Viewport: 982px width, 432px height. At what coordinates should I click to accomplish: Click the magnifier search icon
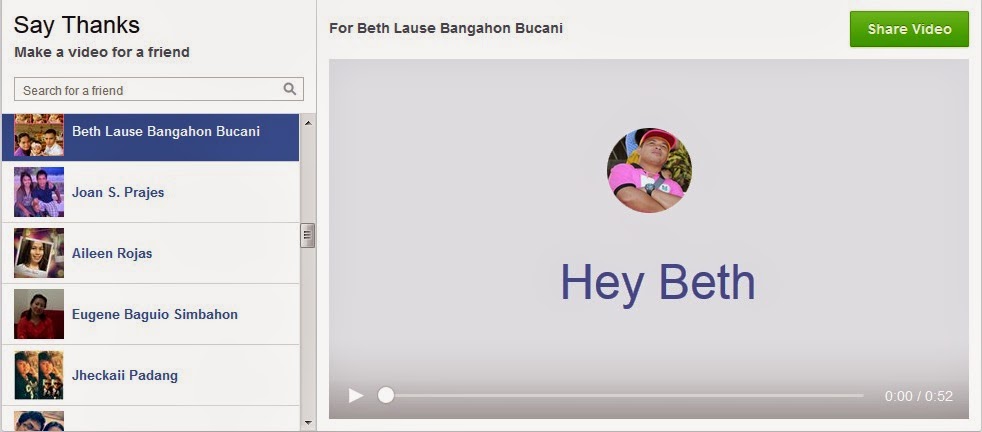289,89
